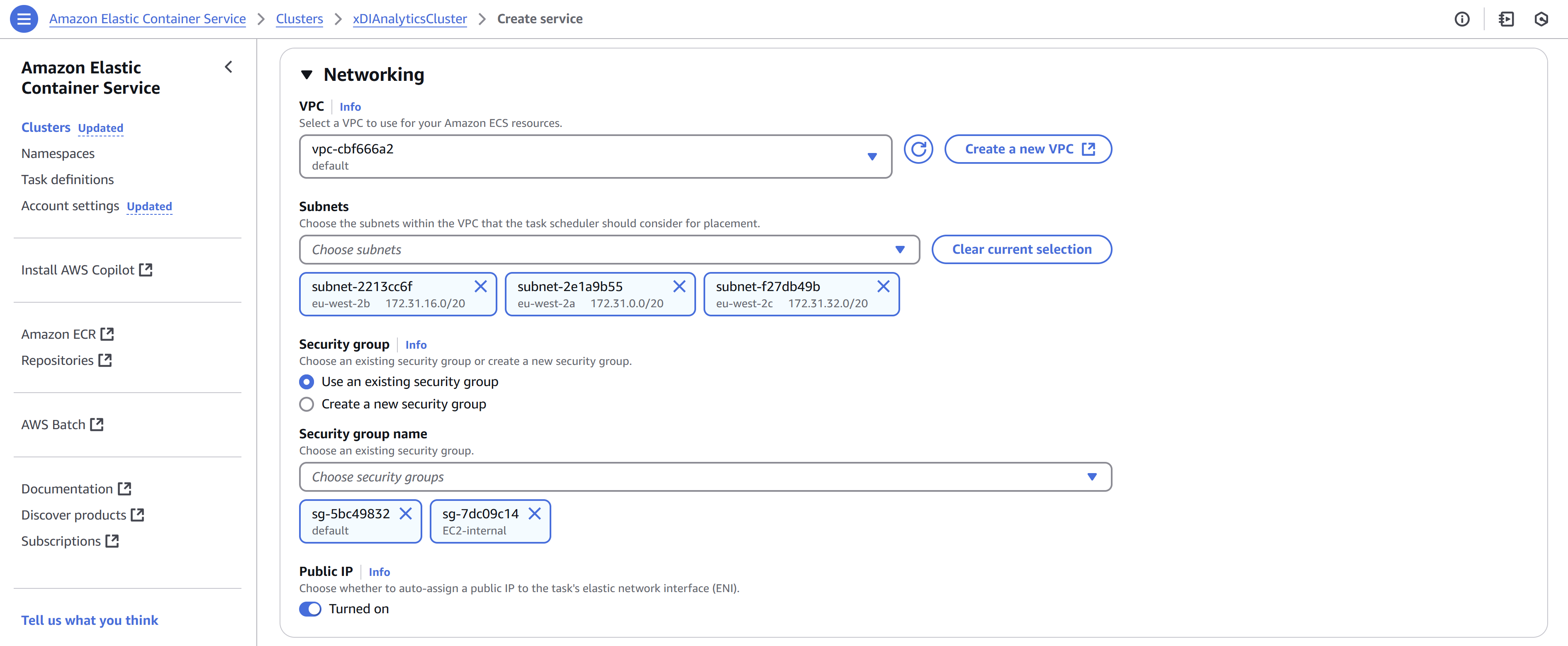Click the refresh VPC list icon

918,150
